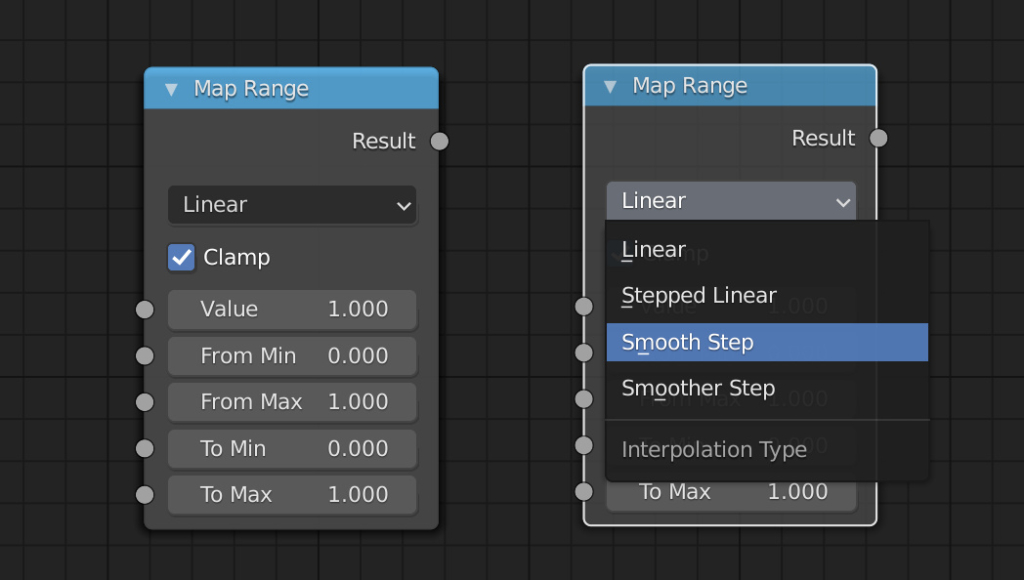This screenshot has width=1024, height=580.
Task: Click the From Max input socket on left node
Action: click(144, 402)
